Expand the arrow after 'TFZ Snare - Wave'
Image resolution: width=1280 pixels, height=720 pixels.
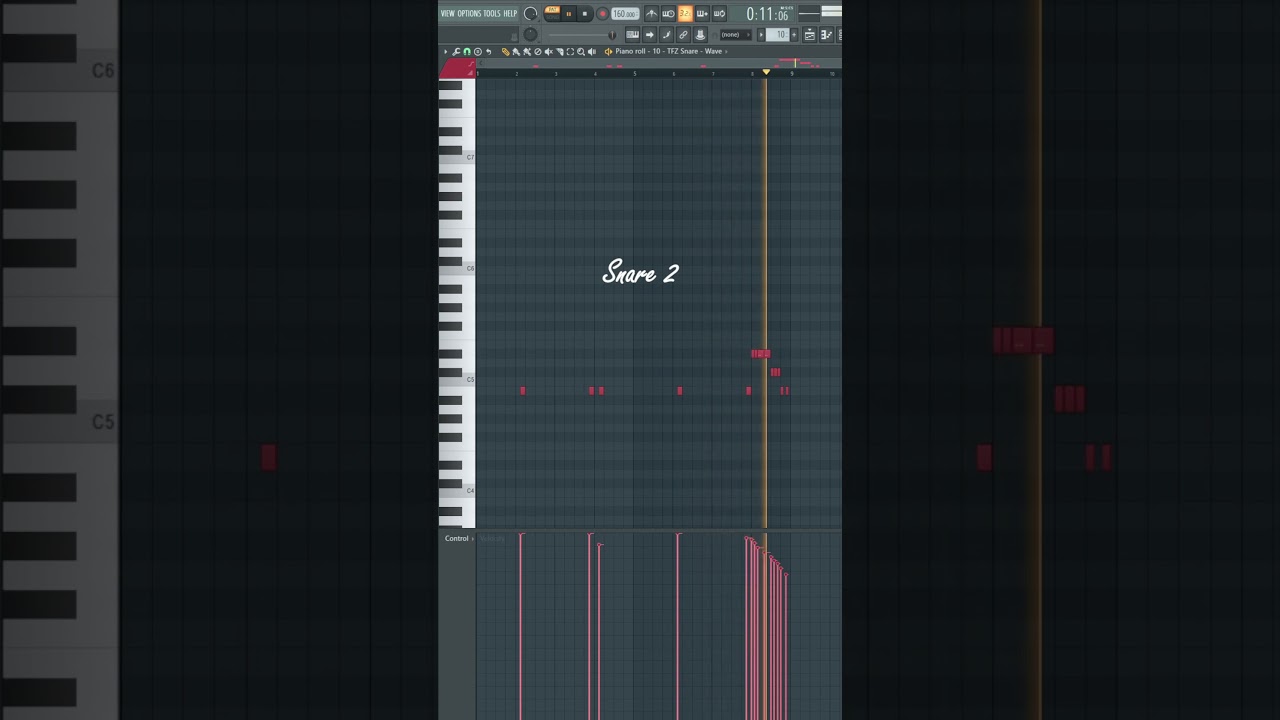tap(726, 51)
